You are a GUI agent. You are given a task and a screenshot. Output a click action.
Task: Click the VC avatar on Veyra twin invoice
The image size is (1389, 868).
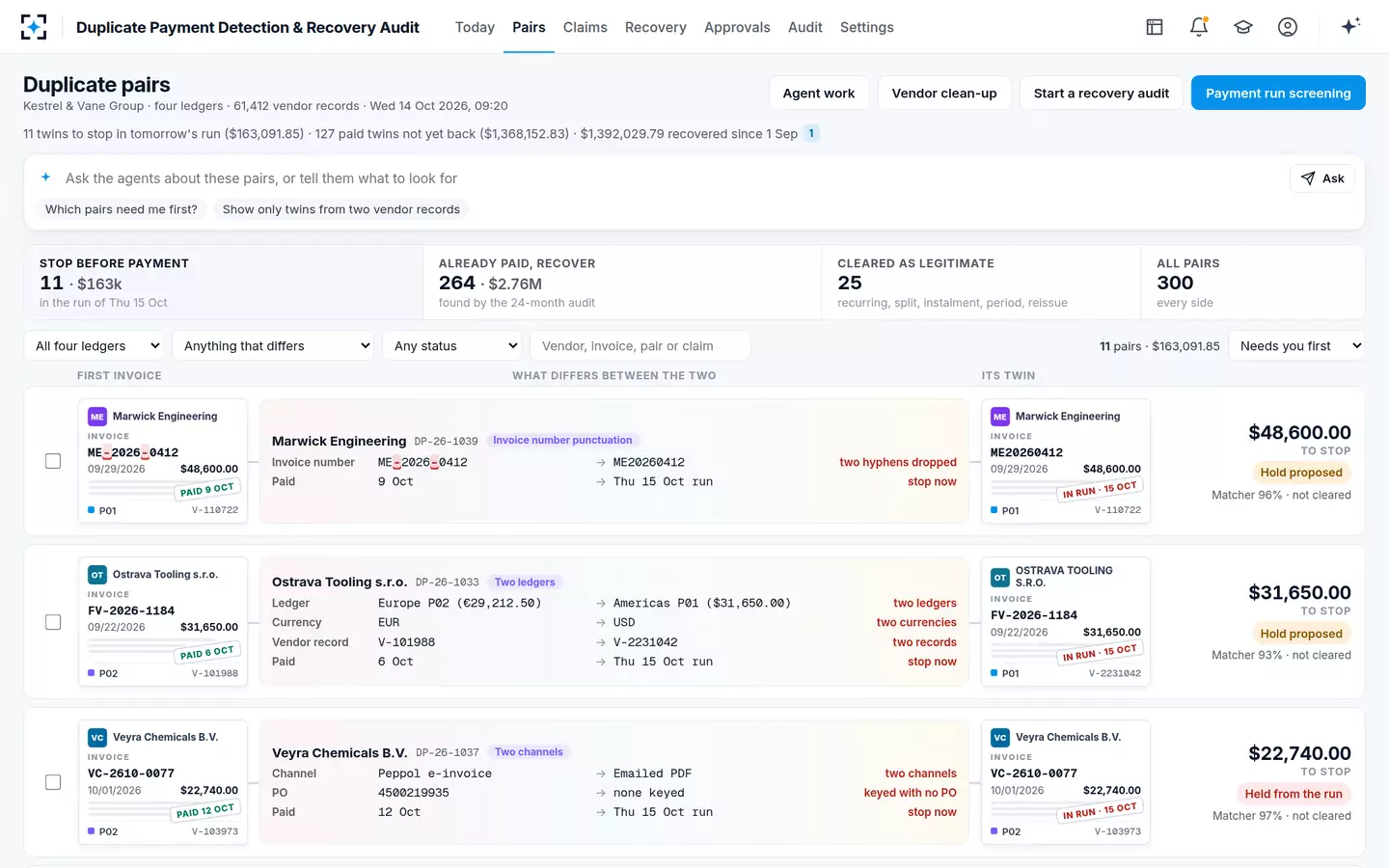(1000, 737)
